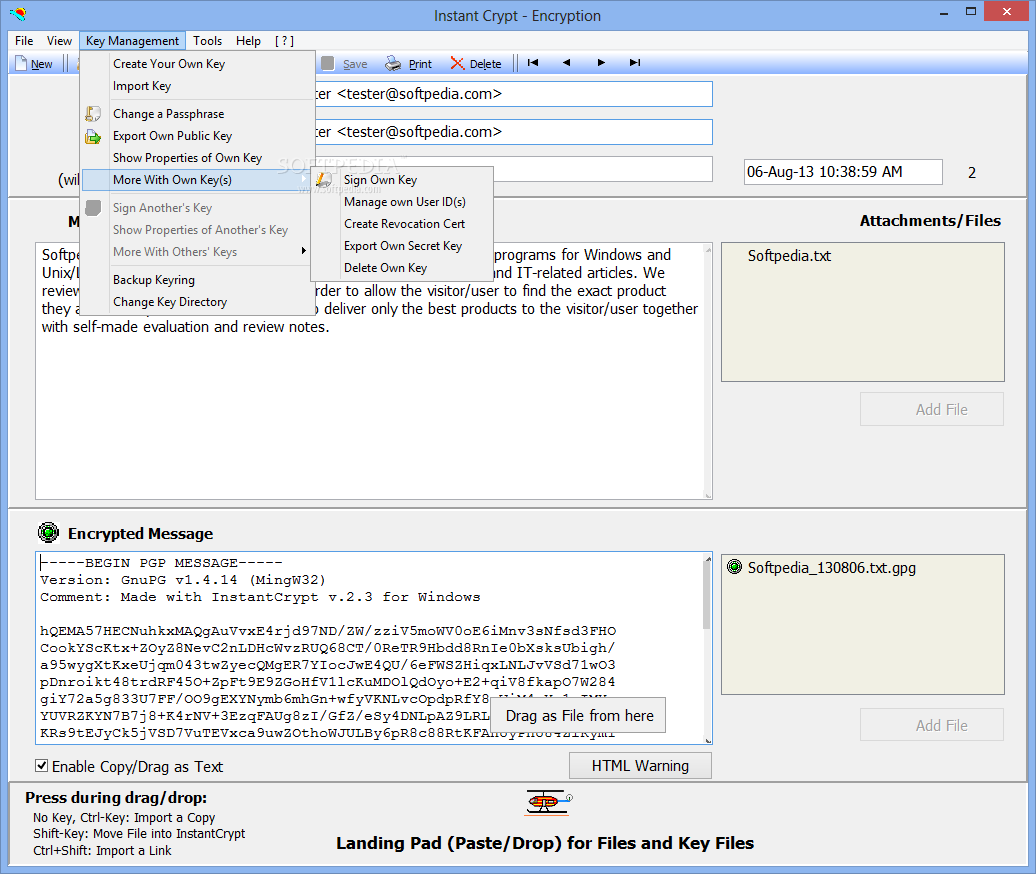Open the Help menu
The height and width of the screenshot is (874, 1036).
click(x=248, y=41)
